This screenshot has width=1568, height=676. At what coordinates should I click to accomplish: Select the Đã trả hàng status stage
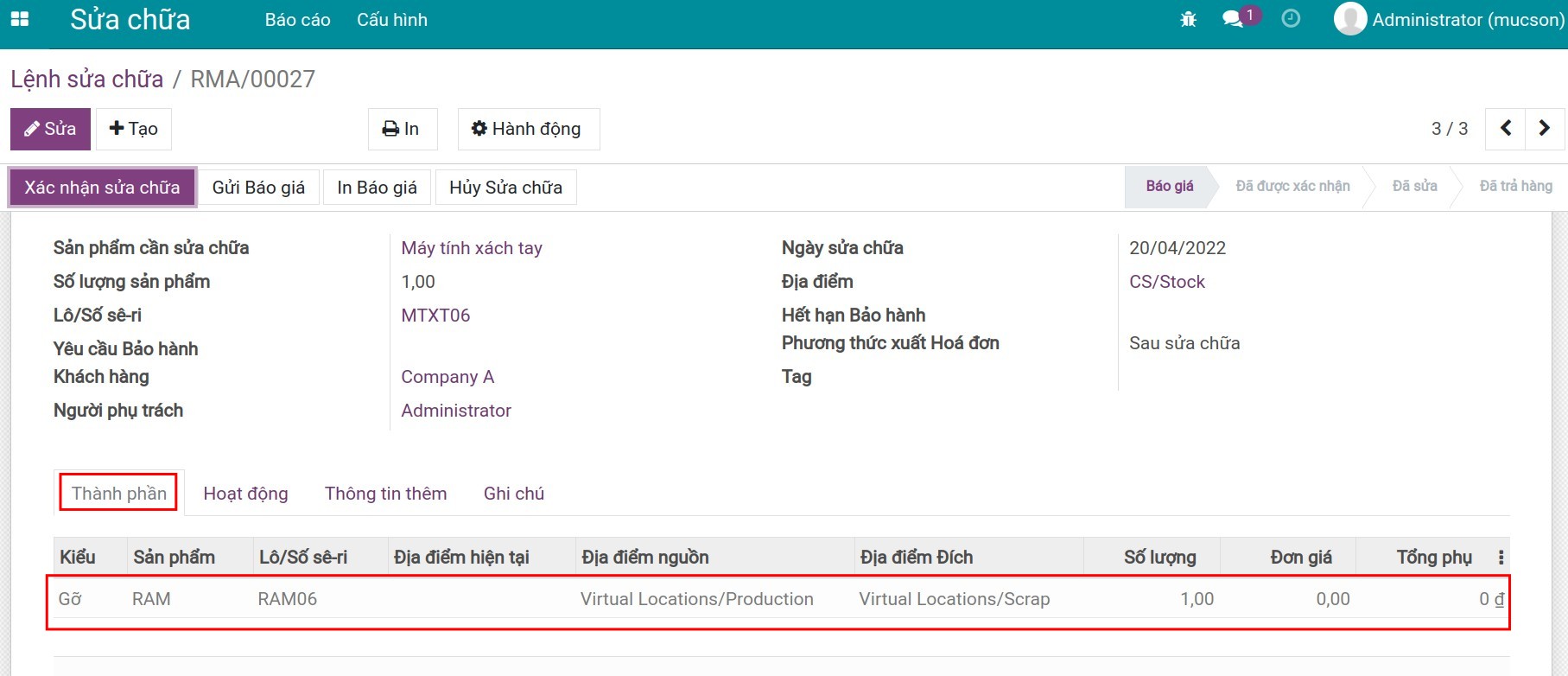[x=1515, y=187]
